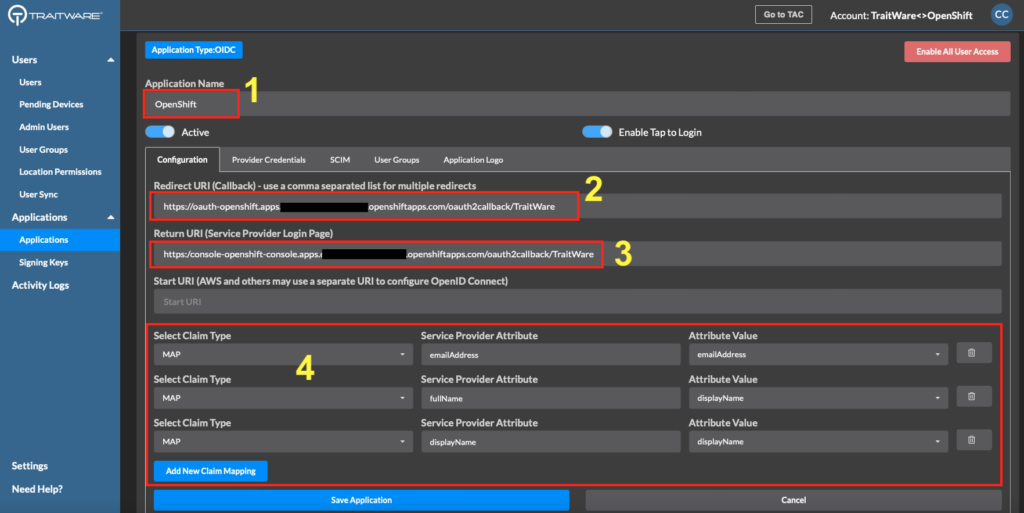Open Signing Keys in sidebar
This screenshot has width=1024, height=513.
[x=43, y=262]
